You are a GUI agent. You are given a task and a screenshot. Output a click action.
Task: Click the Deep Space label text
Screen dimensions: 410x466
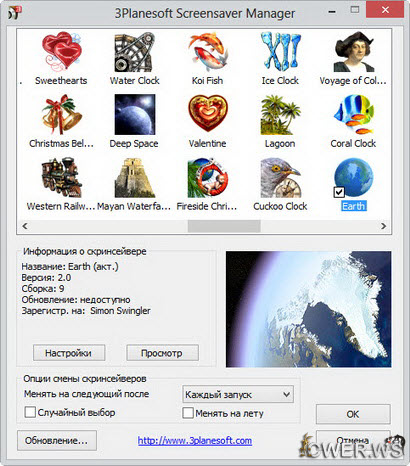[134, 144]
